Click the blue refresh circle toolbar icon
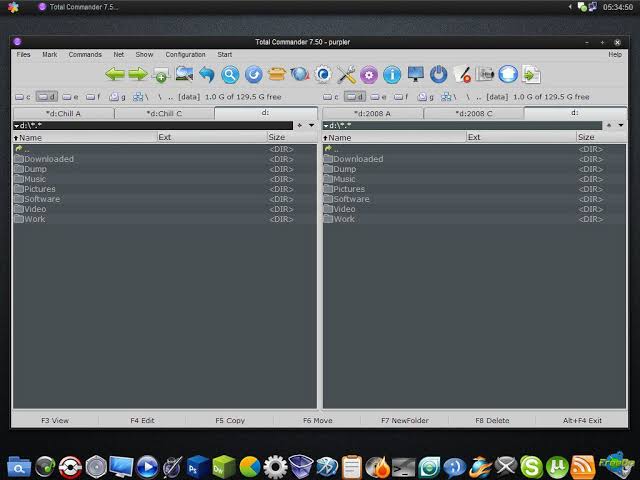 [253, 75]
